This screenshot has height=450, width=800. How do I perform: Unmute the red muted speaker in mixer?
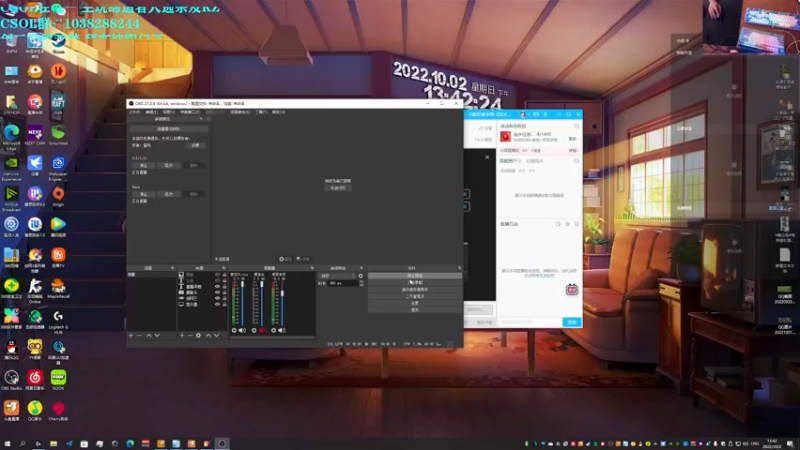click(x=262, y=331)
